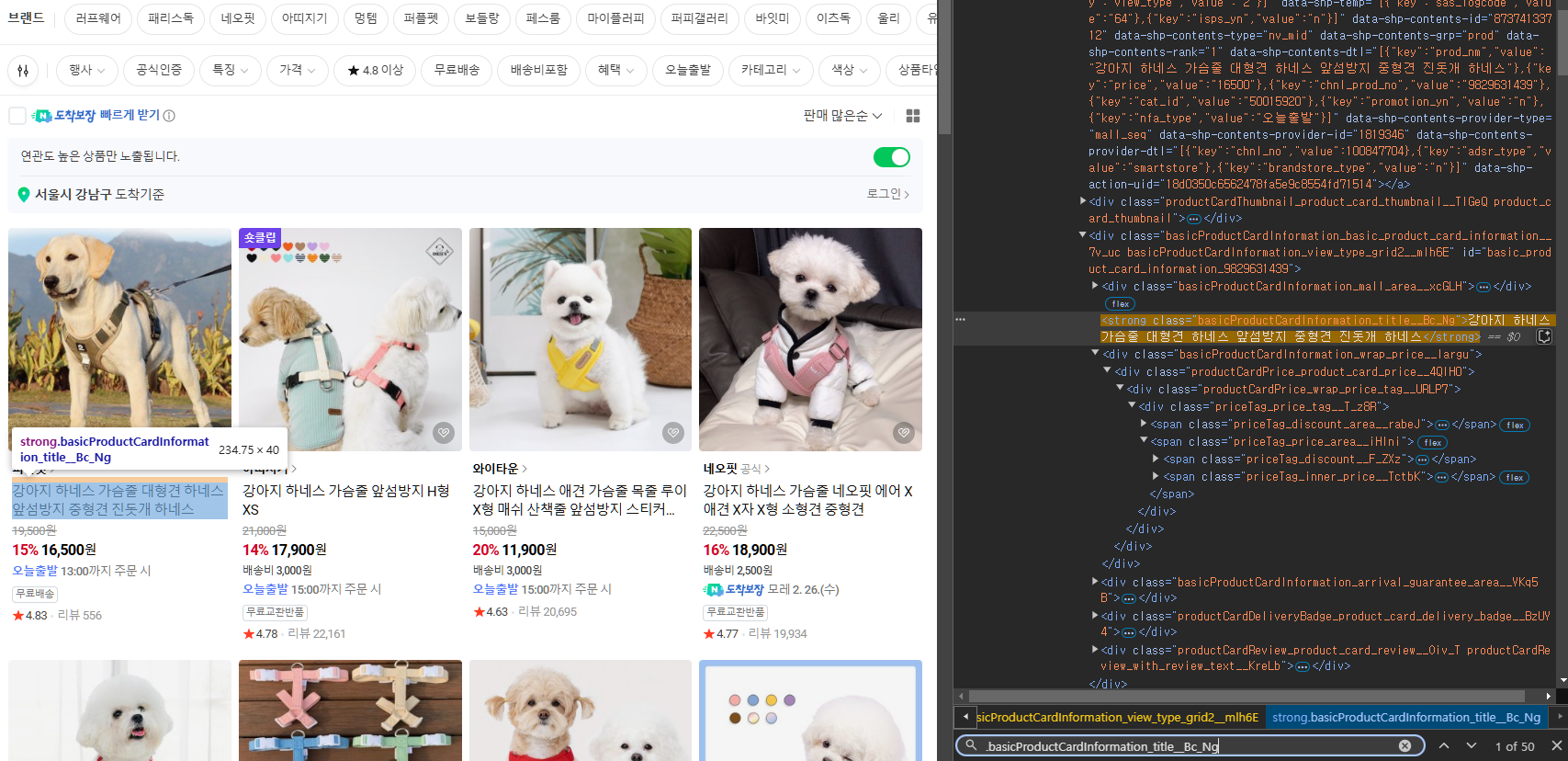Open the 카테고리 filter dropdown
This screenshot has height=761, width=1568.
pyautogui.click(x=770, y=70)
